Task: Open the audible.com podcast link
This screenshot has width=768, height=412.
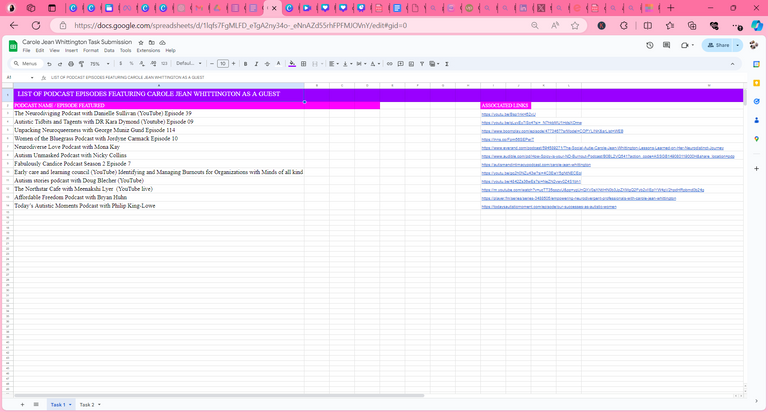Action: click(608, 156)
